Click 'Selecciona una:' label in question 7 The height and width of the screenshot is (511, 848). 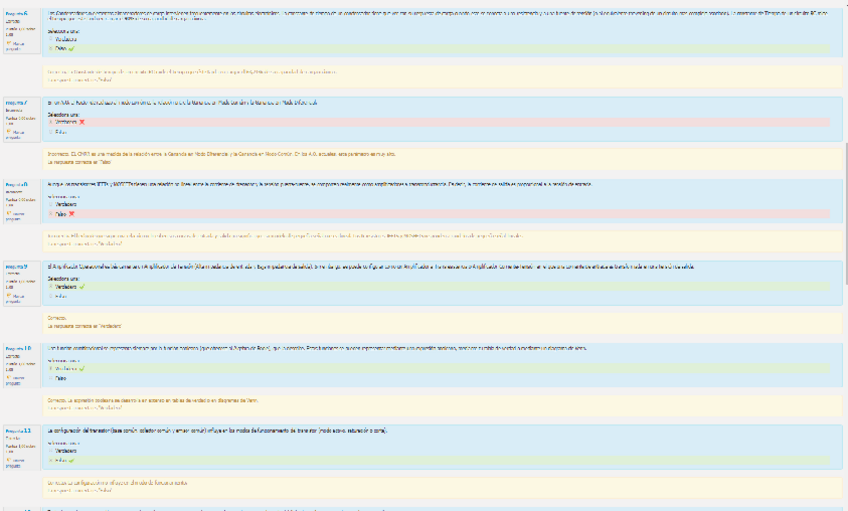[x=63, y=115]
